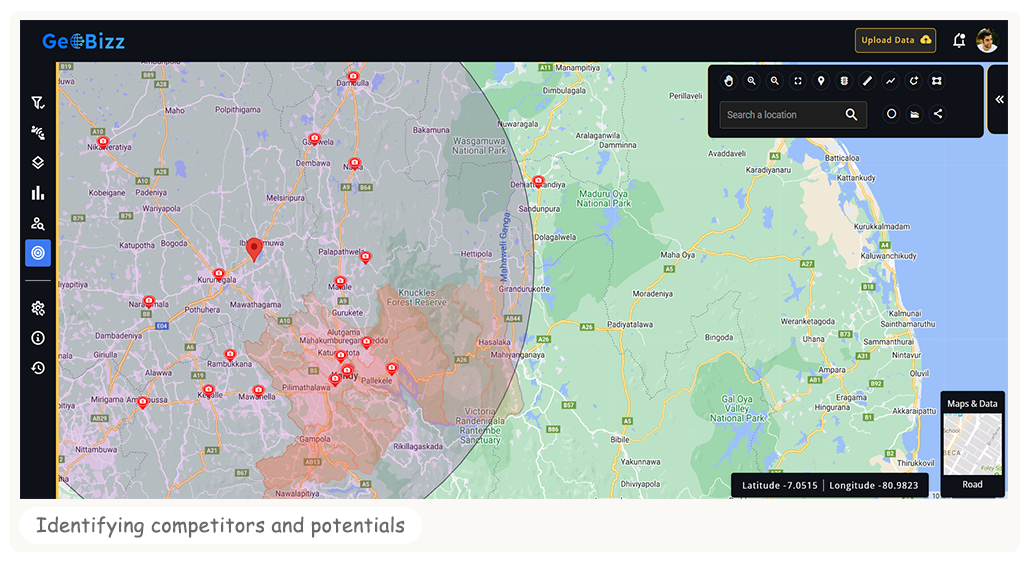This screenshot has height=567, width=1031.
Task: Click the Wasgamuwa National Park label
Action: coord(479,146)
